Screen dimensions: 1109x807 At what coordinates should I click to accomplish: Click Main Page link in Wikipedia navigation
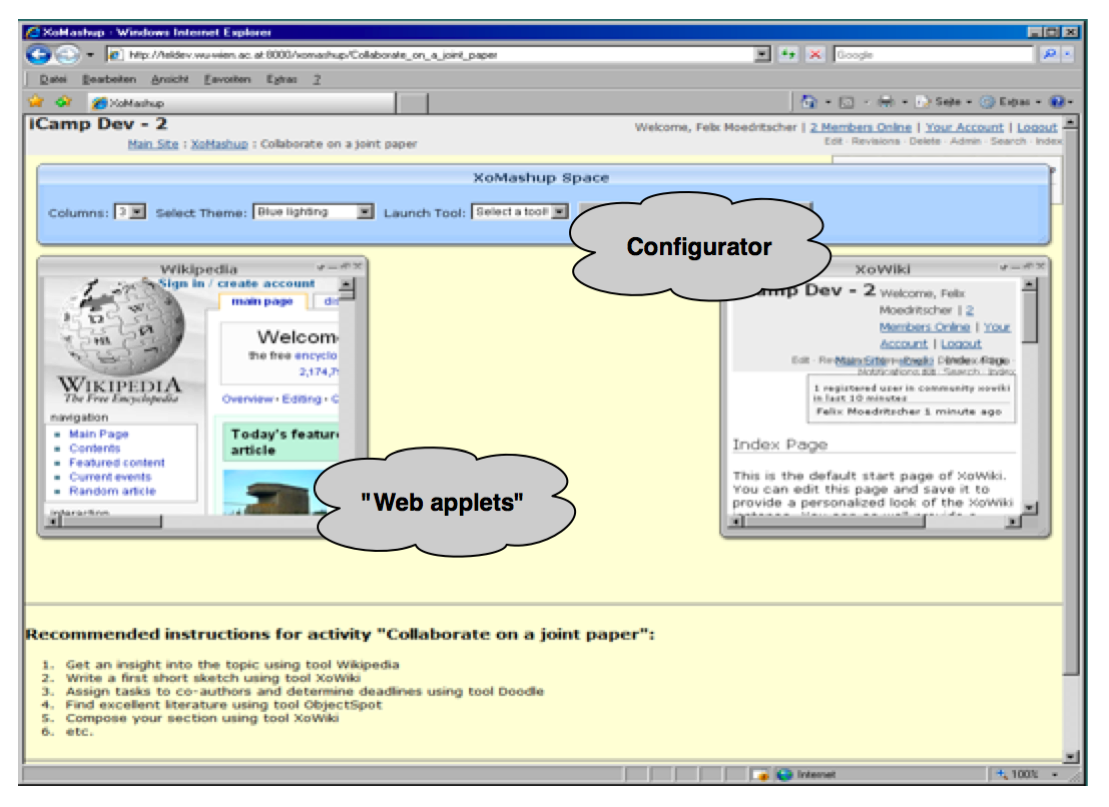[x=99, y=434]
